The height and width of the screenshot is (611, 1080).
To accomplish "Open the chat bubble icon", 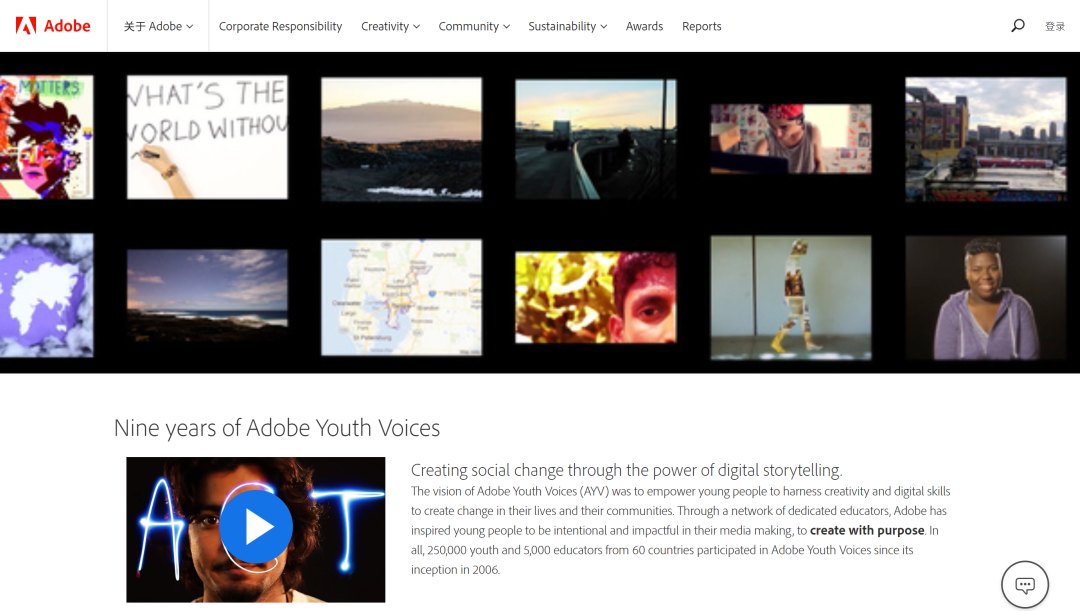I will click(x=1025, y=585).
